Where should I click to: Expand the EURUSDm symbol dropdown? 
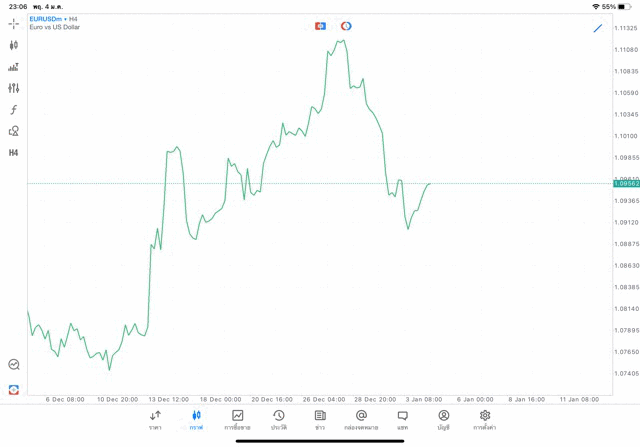click(x=48, y=19)
